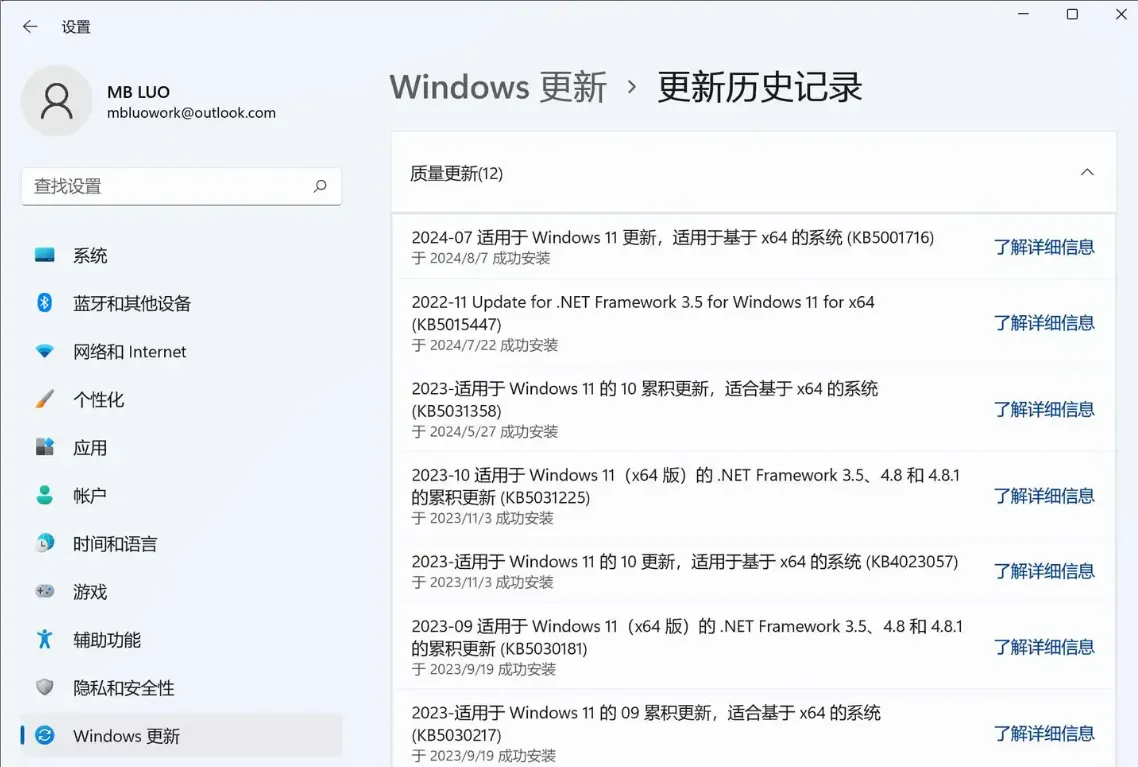Open 了解详细信息 for KB5015447
1138x767 pixels.
1044,323
